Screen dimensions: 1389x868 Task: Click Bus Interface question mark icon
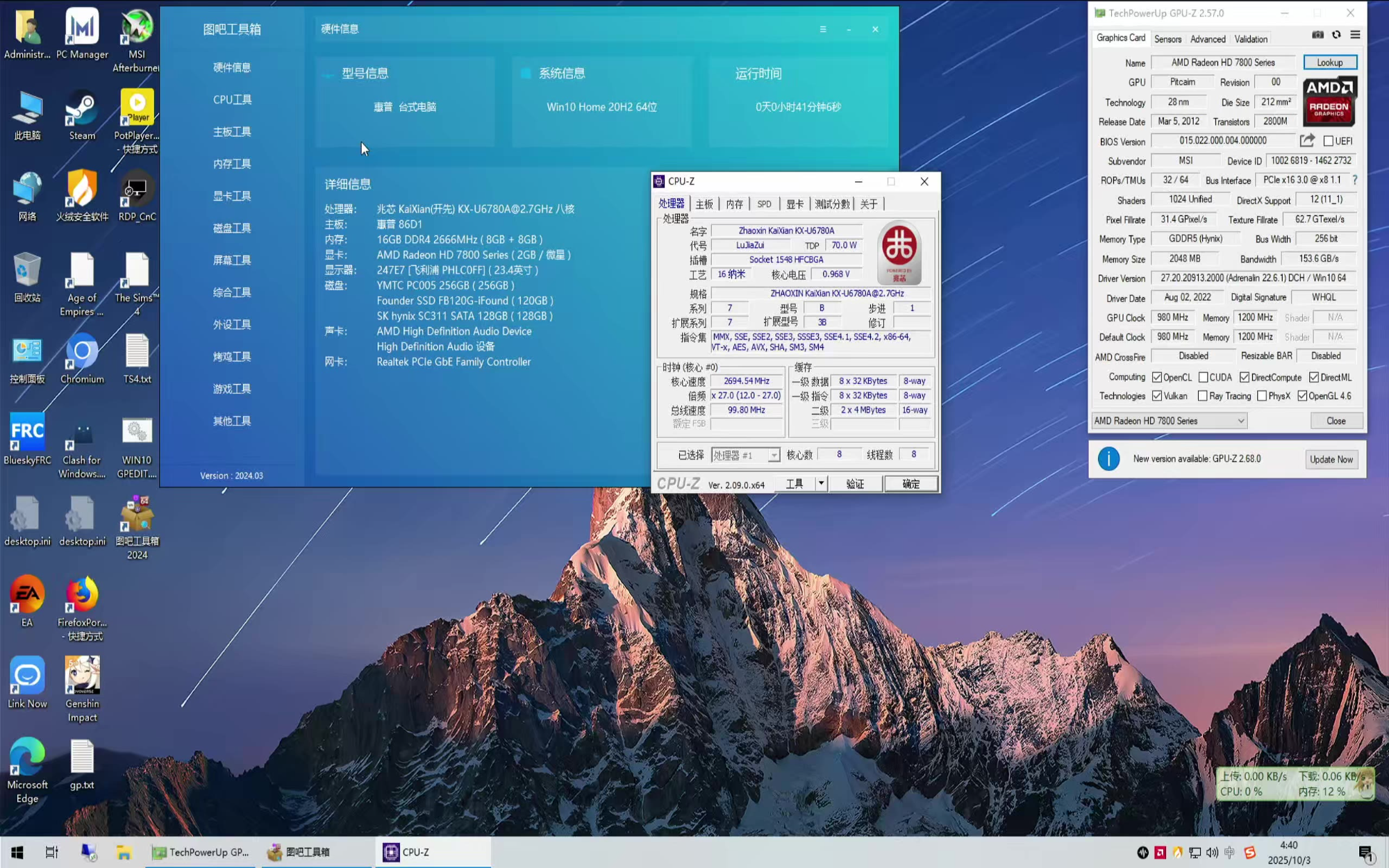[x=1354, y=180]
